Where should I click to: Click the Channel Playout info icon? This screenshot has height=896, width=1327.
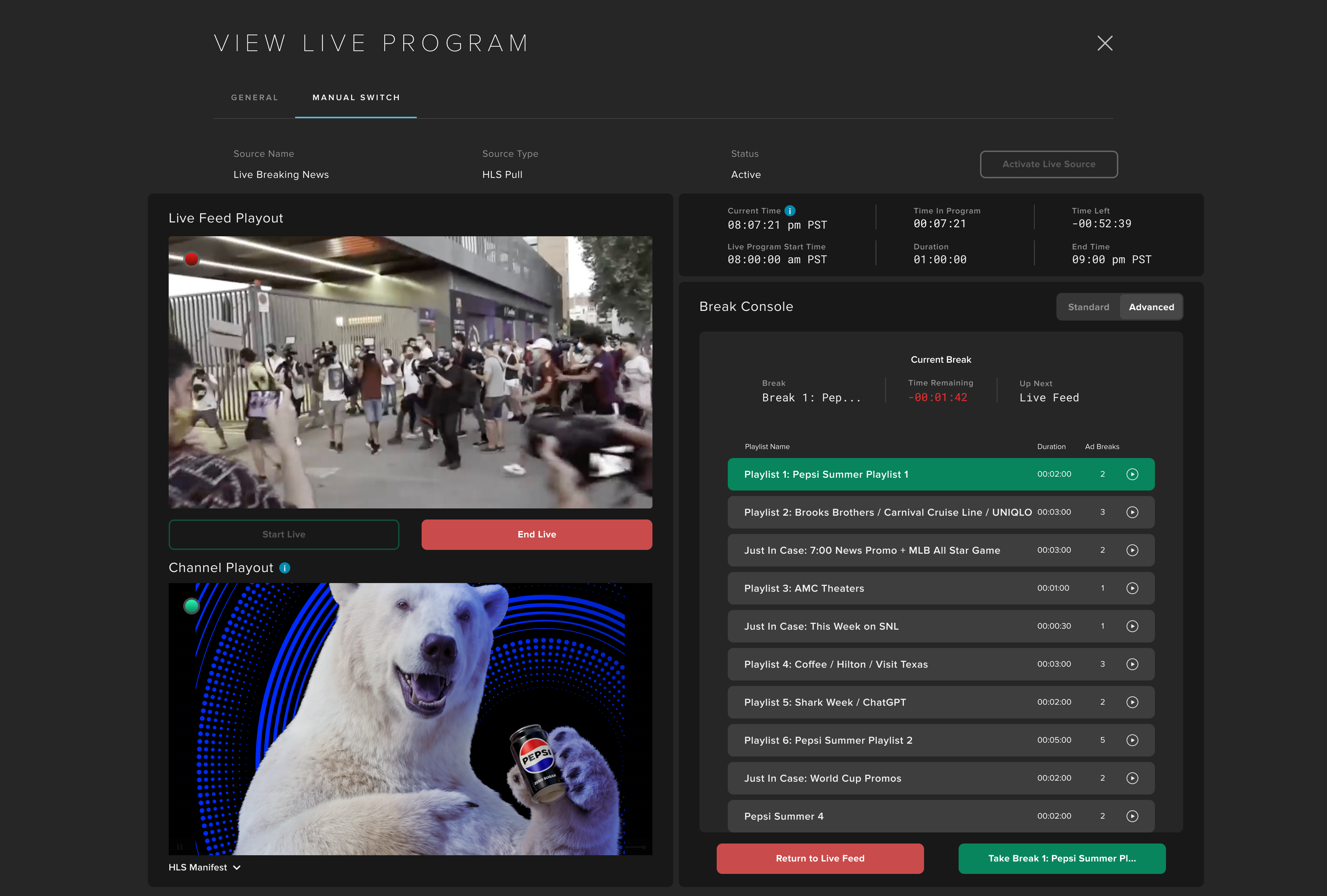click(284, 568)
